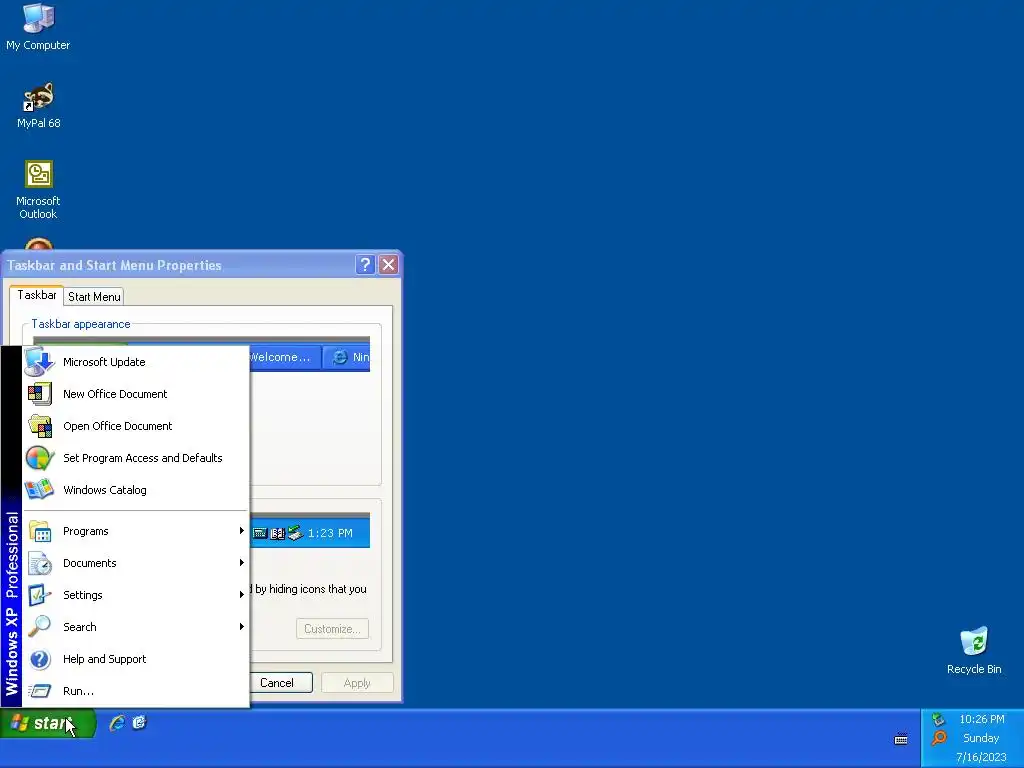Expand the Search submenu
Image resolution: width=1024 pixels, height=768 pixels.
136,627
